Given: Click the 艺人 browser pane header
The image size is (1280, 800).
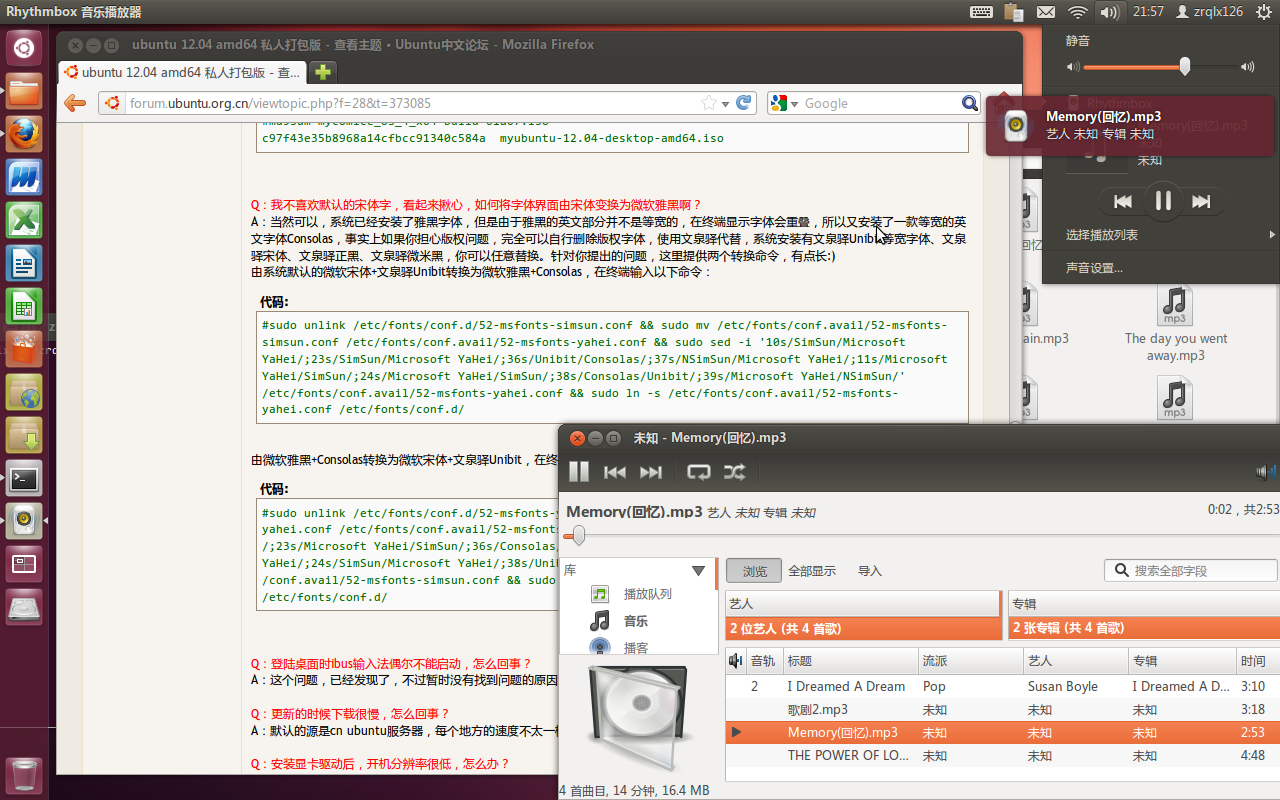Looking at the screenshot, I should 863,604.
